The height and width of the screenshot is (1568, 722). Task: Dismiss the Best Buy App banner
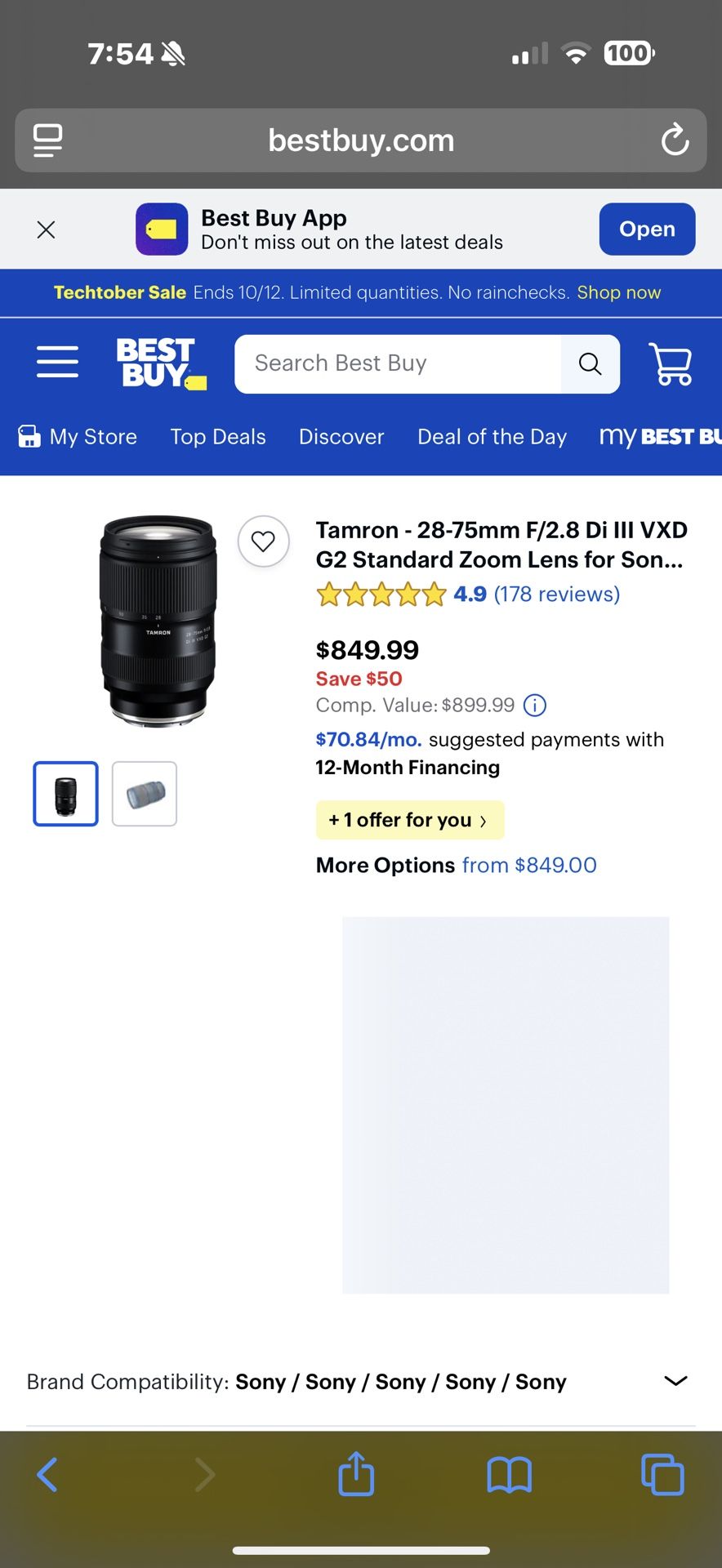point(47,229)
